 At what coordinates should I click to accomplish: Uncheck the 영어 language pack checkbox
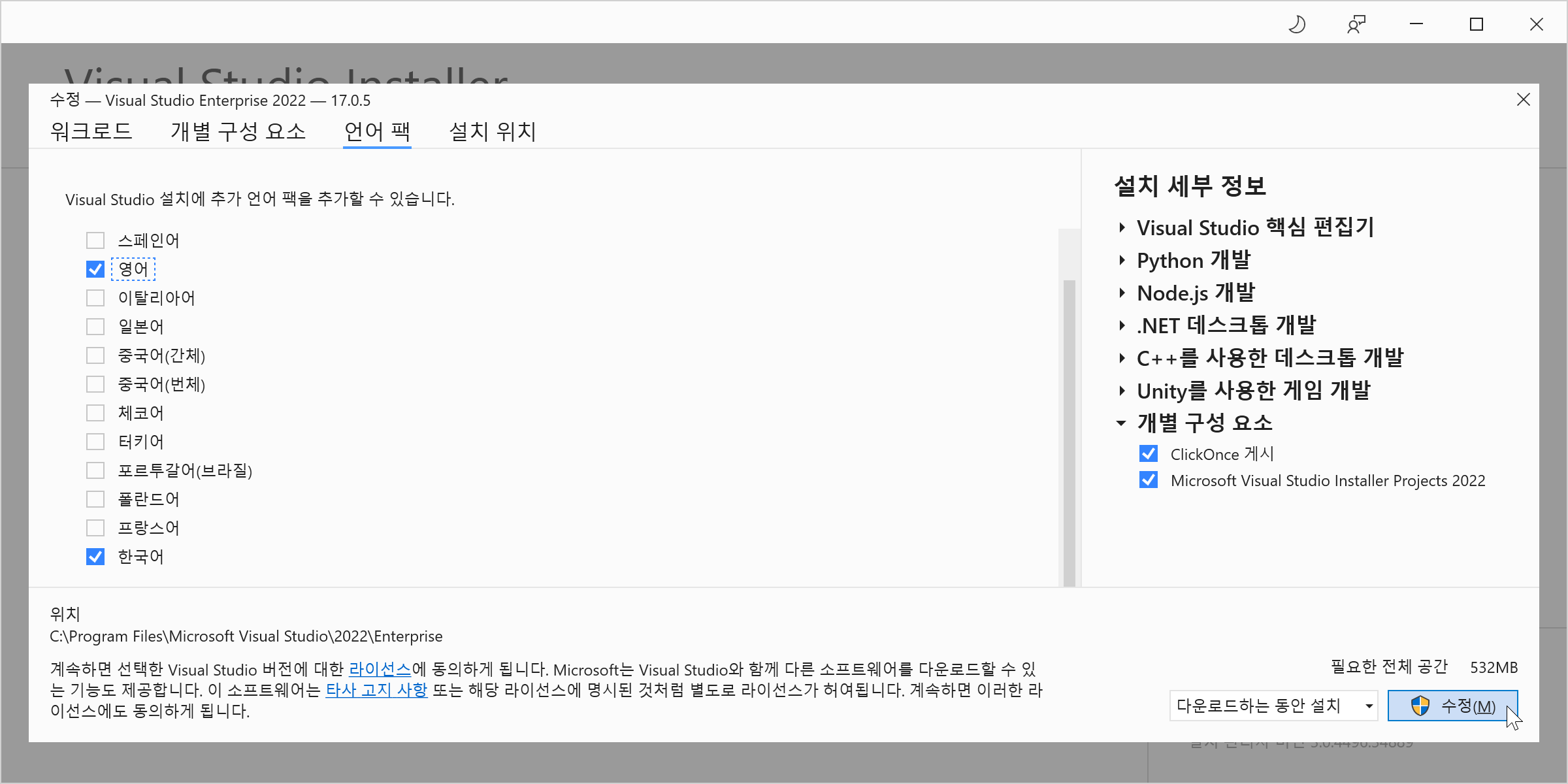pyautogui.click(x=95, y=269)
